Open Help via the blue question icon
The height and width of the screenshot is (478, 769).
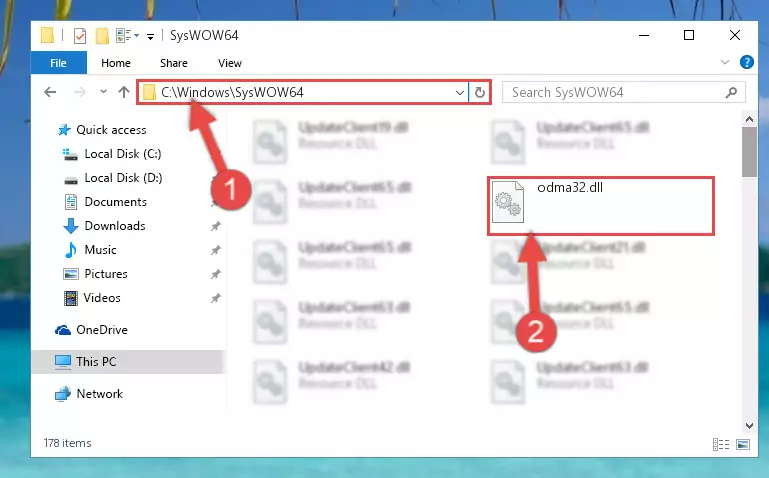pyautogui.click(x=746, y=62)
